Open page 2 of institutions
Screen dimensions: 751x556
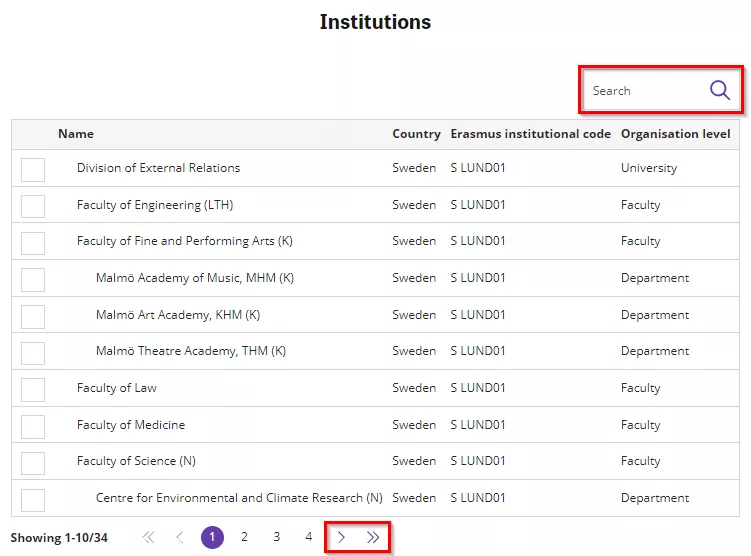[x=244, y=537]
